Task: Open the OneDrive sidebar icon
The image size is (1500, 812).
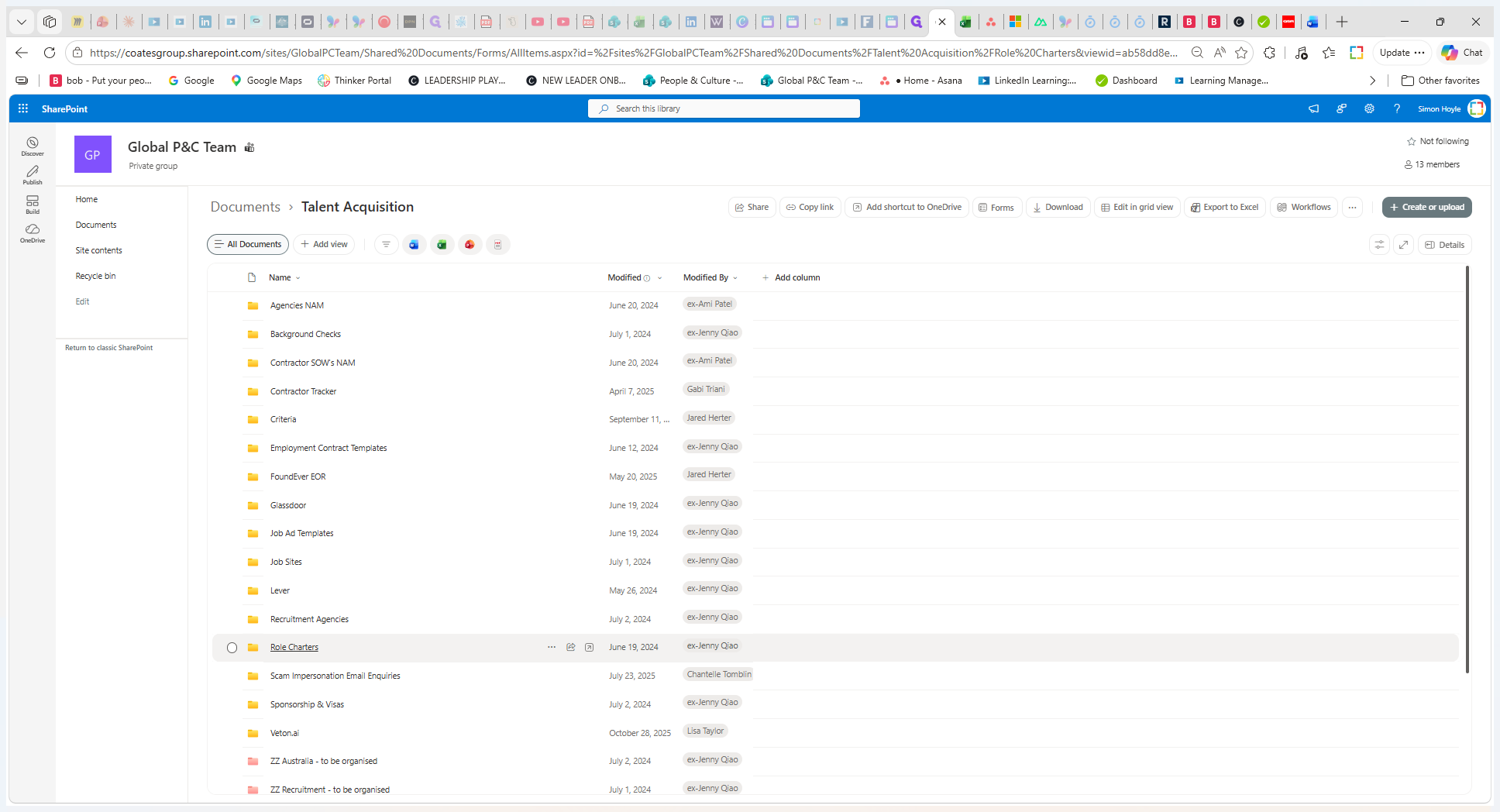Action: [33, 233]
